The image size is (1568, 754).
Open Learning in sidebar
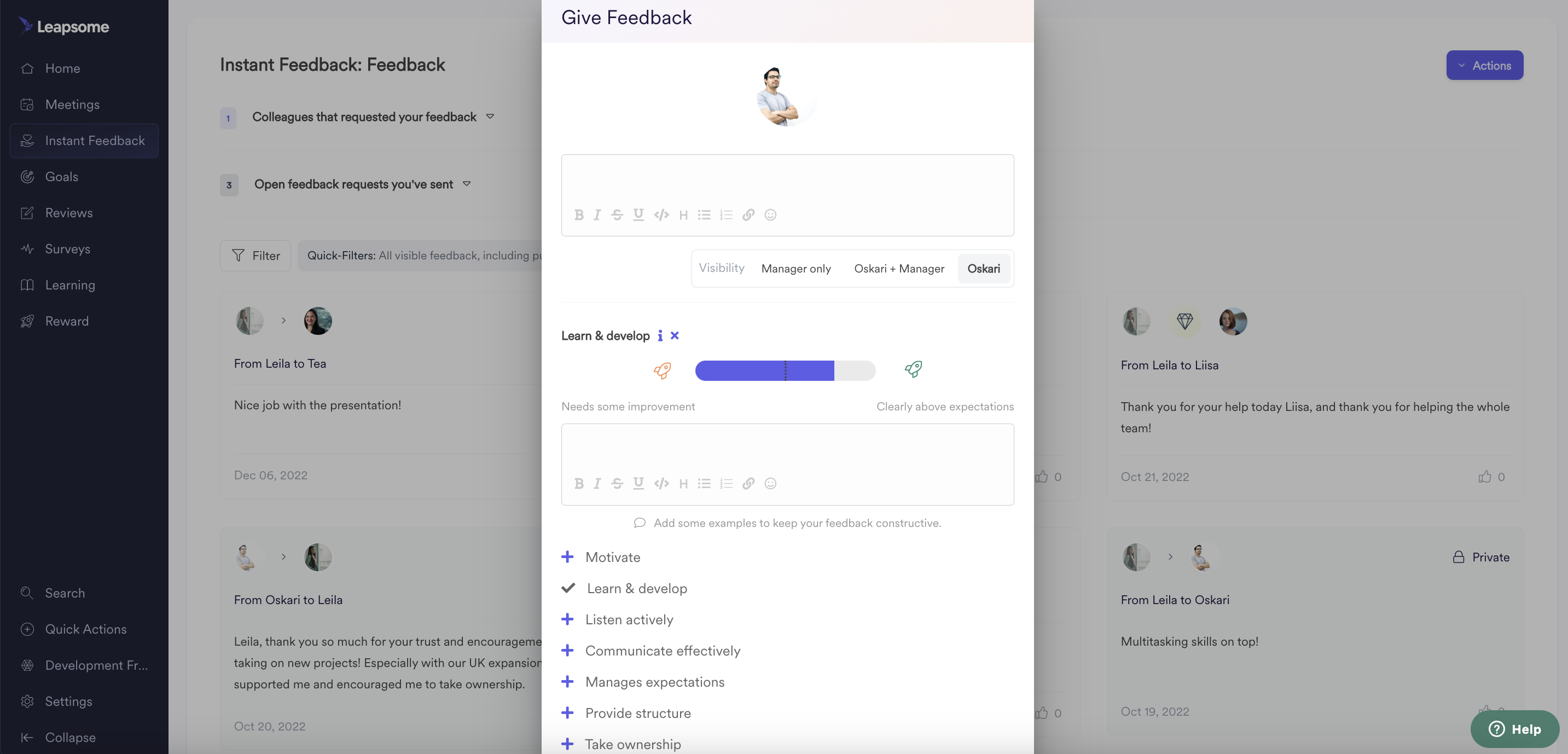[84, 286]
